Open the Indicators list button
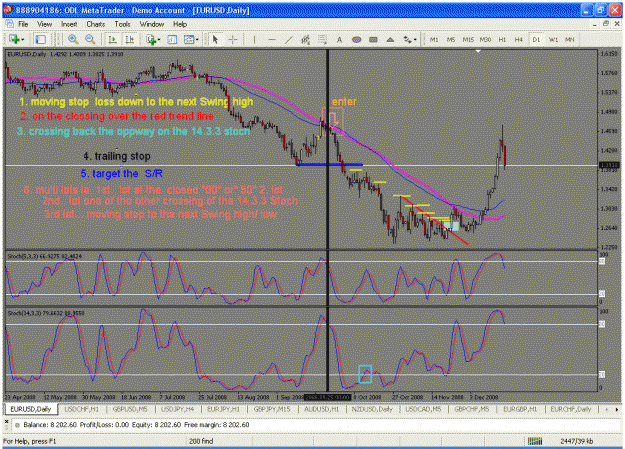625x449 pixels. 151,39
